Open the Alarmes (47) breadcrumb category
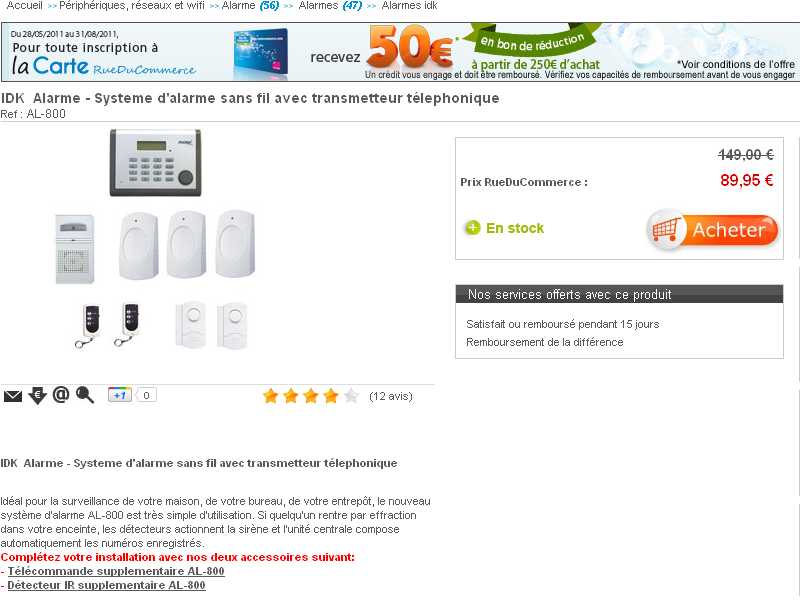 click(330, 6)
